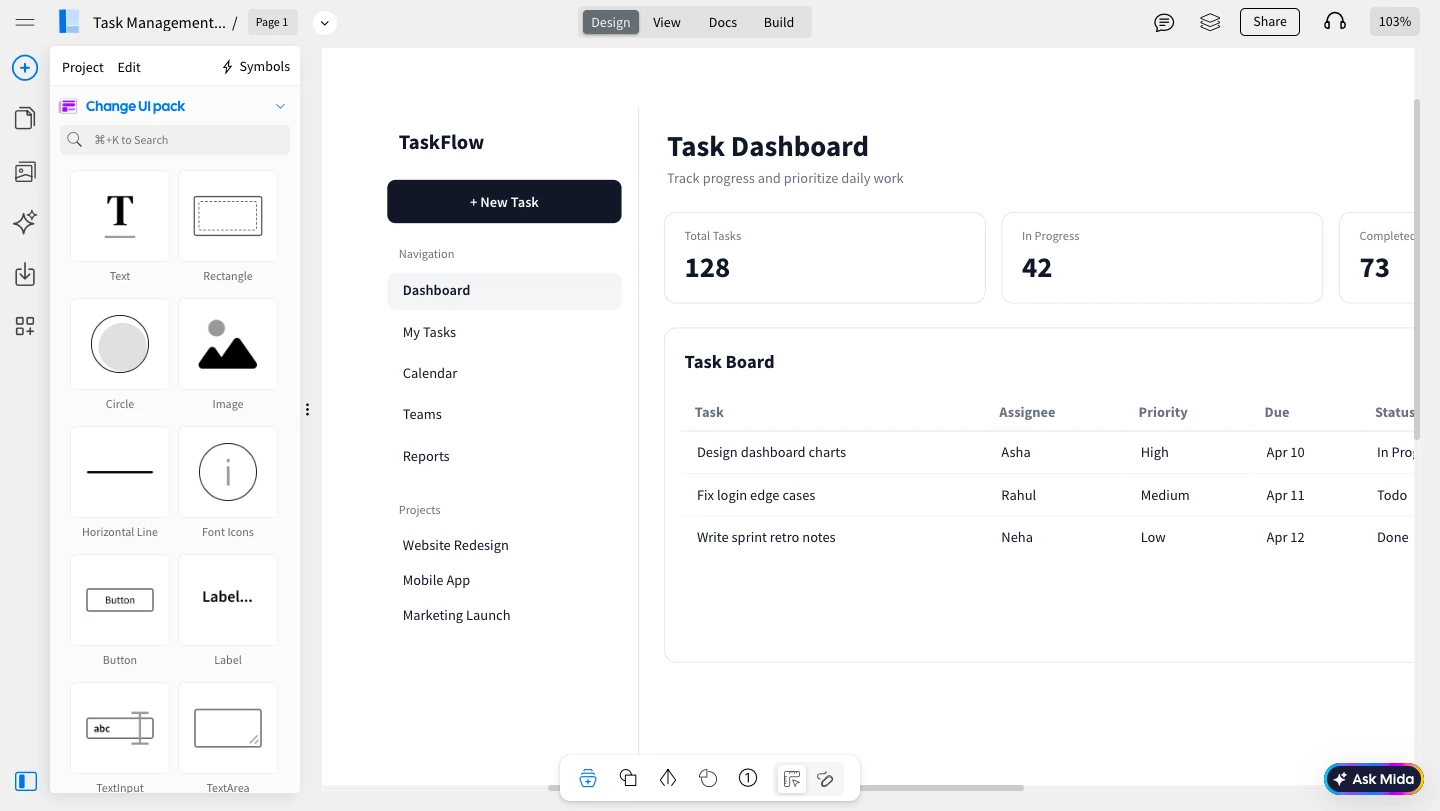This screenshot has width=1440, height=811.
Task: Click the numbered annotation marker tool
Action: pos(748,778)
